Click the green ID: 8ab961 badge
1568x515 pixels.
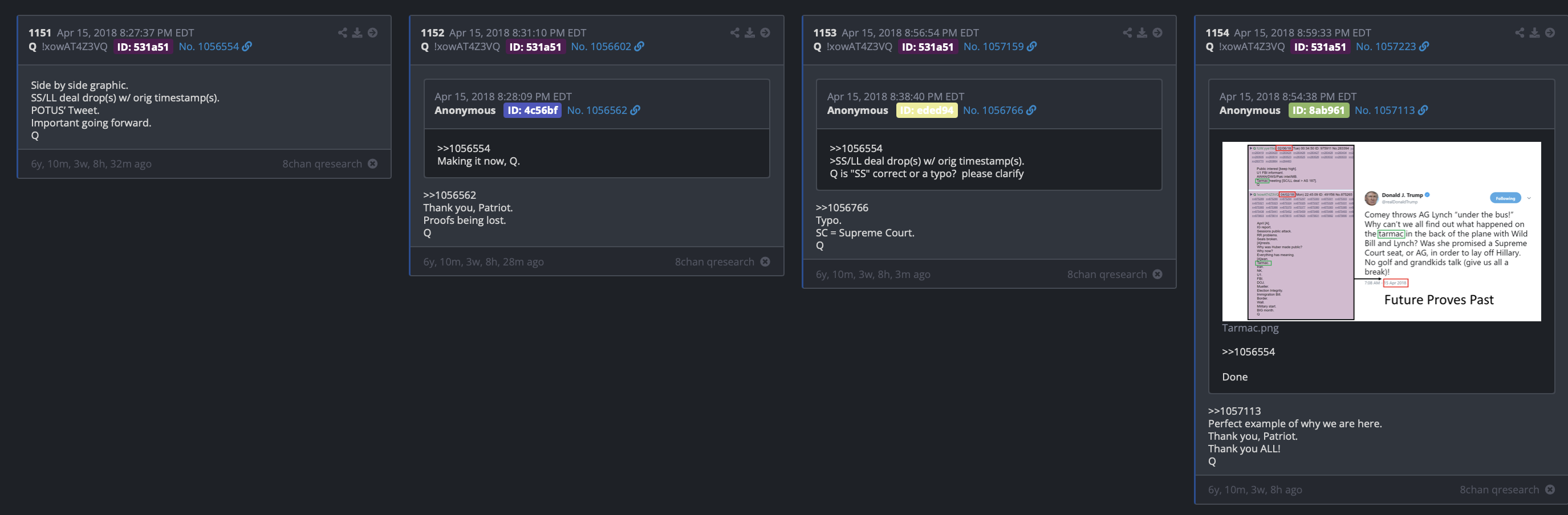coord(1318,110)
